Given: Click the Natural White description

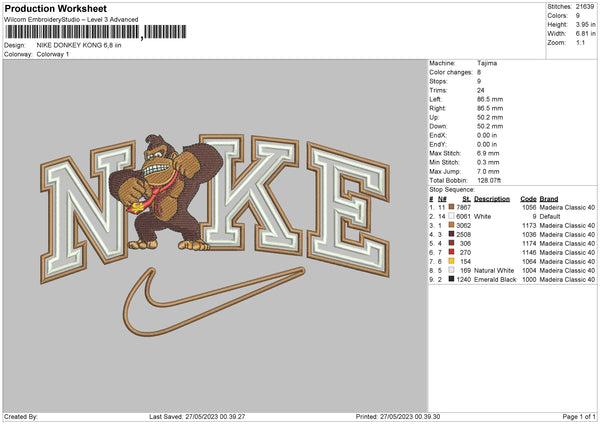Looking at the screenshot, I should point(494,270).
